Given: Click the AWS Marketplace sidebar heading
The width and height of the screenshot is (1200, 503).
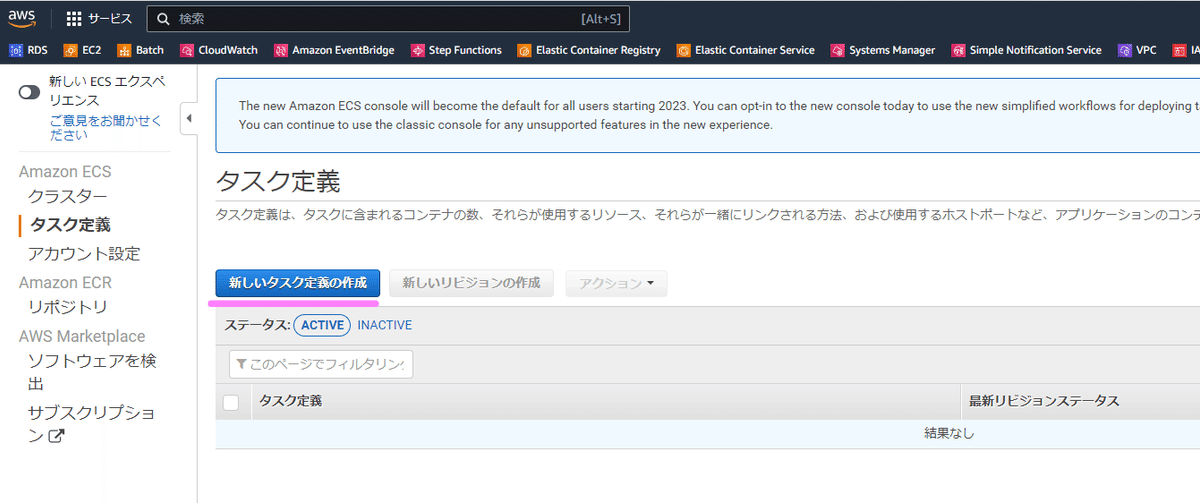Looking at the screenshot, I should point(82,336).
